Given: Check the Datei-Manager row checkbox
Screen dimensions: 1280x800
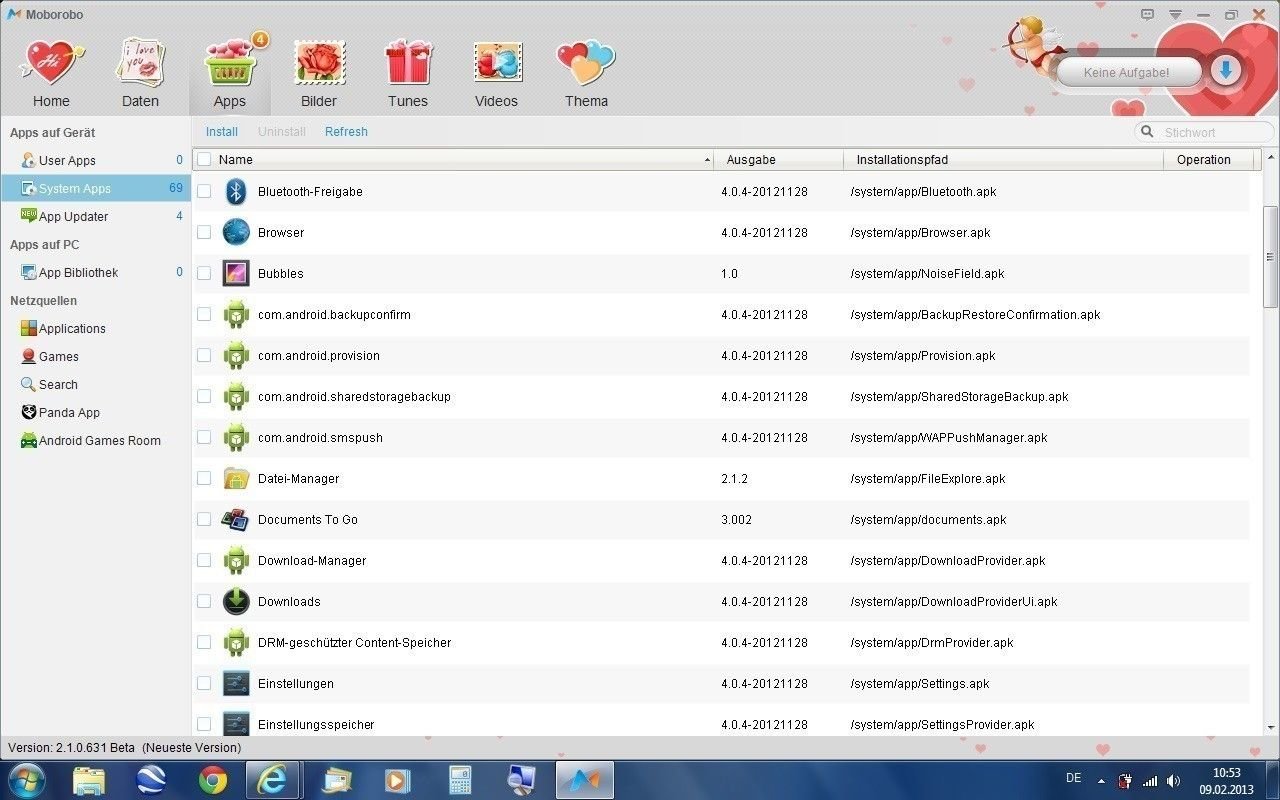Looking at the screenshot, I should (x=204, y=478).
